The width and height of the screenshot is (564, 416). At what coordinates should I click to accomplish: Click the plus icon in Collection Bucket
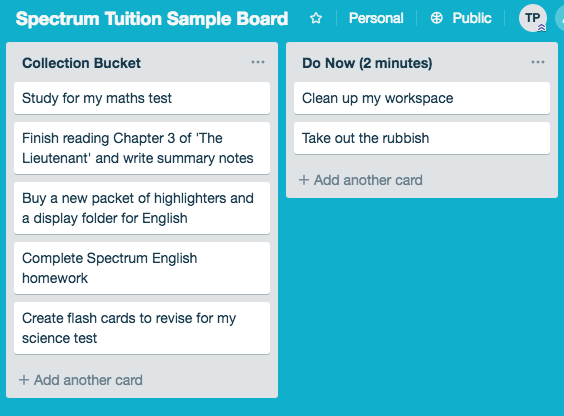(x=24, y=380)
